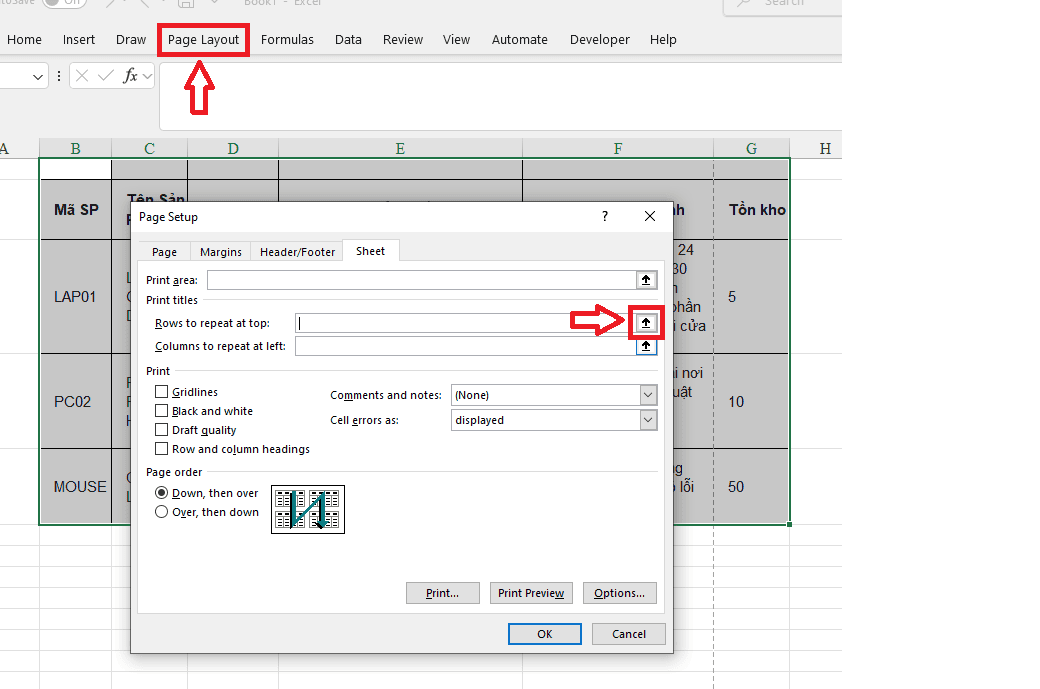
Task: Select Down, then over radio button
Action: point(161,493)
